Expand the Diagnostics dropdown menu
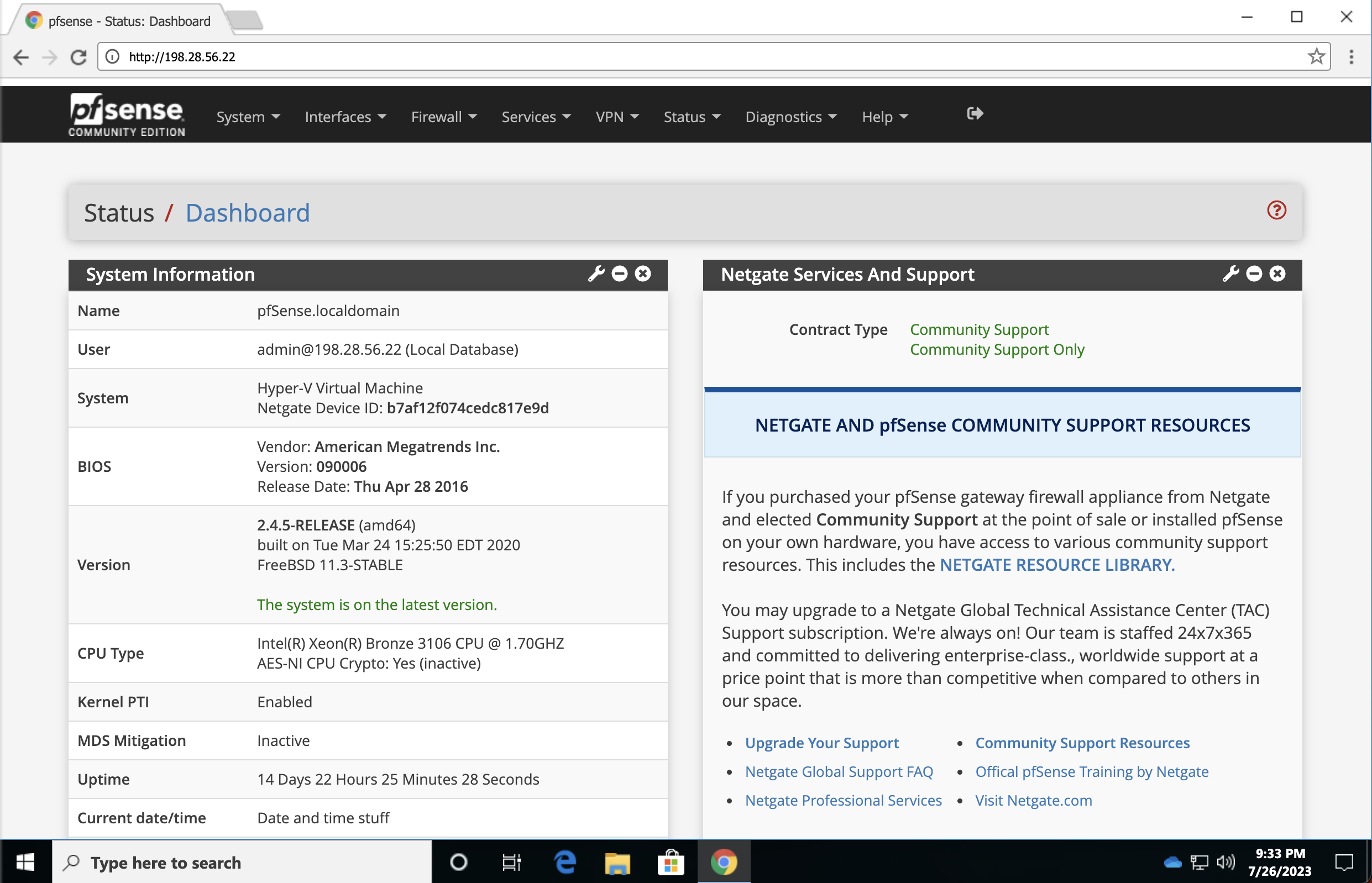This screenshot has width=1372, height=883. [790, 117]
